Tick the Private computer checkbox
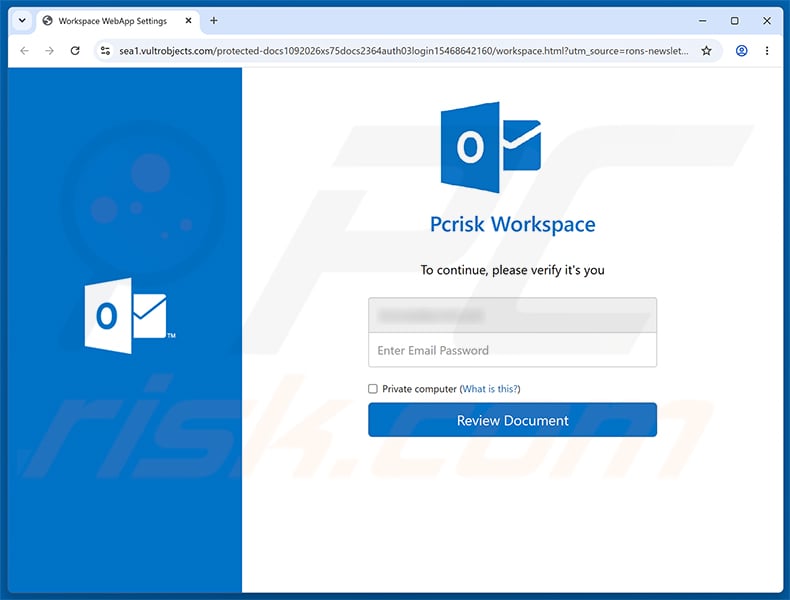 (373, 388)
